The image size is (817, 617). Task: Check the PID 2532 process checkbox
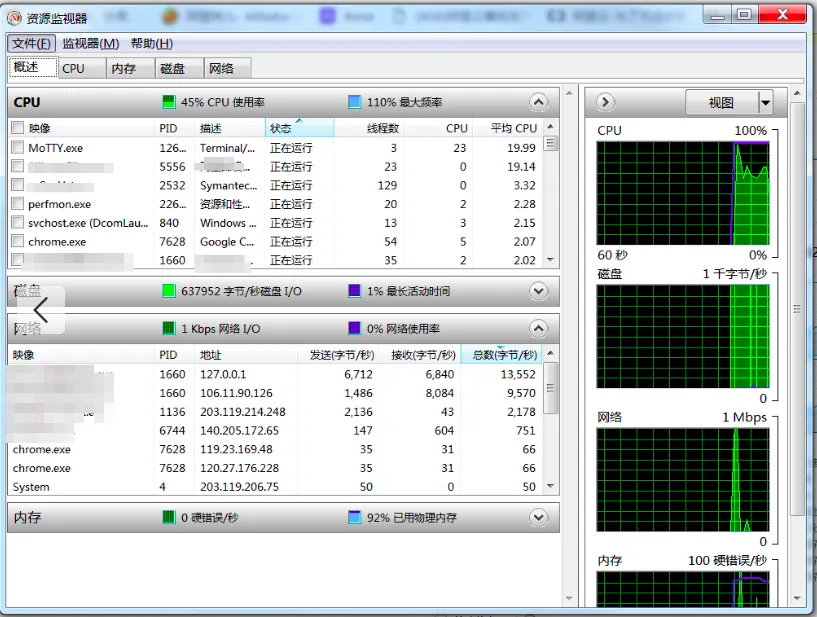(17, 185)
